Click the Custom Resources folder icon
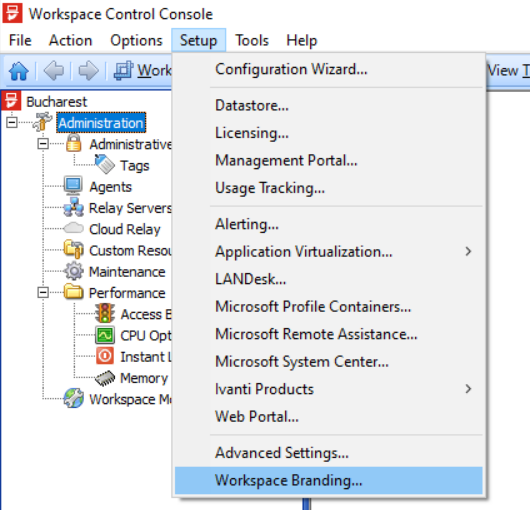 73,249
